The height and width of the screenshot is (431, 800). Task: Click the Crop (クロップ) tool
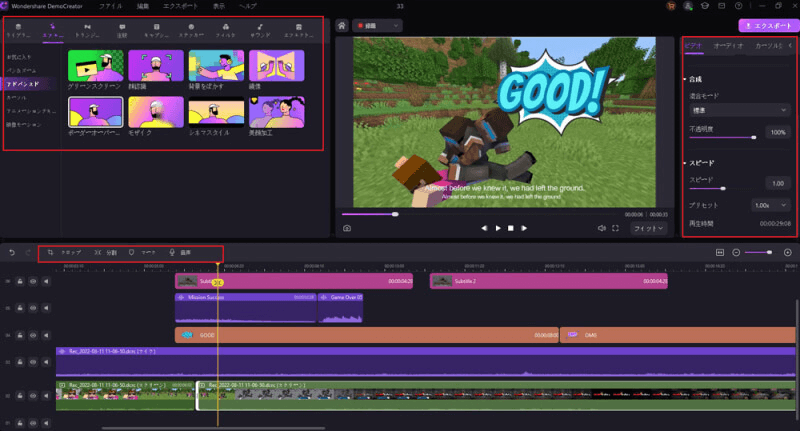[x=64, y=252]
